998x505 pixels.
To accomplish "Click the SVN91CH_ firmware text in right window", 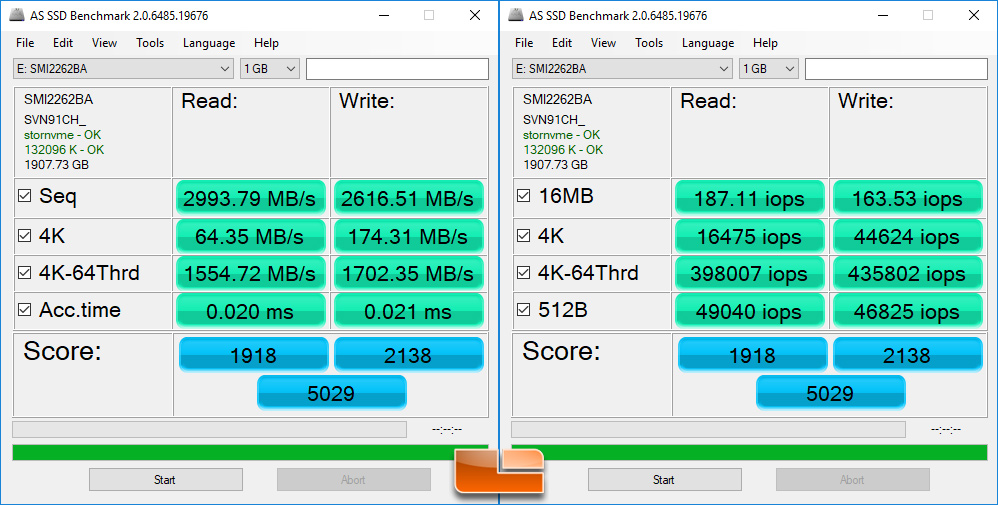I will (x=552, y=120).
